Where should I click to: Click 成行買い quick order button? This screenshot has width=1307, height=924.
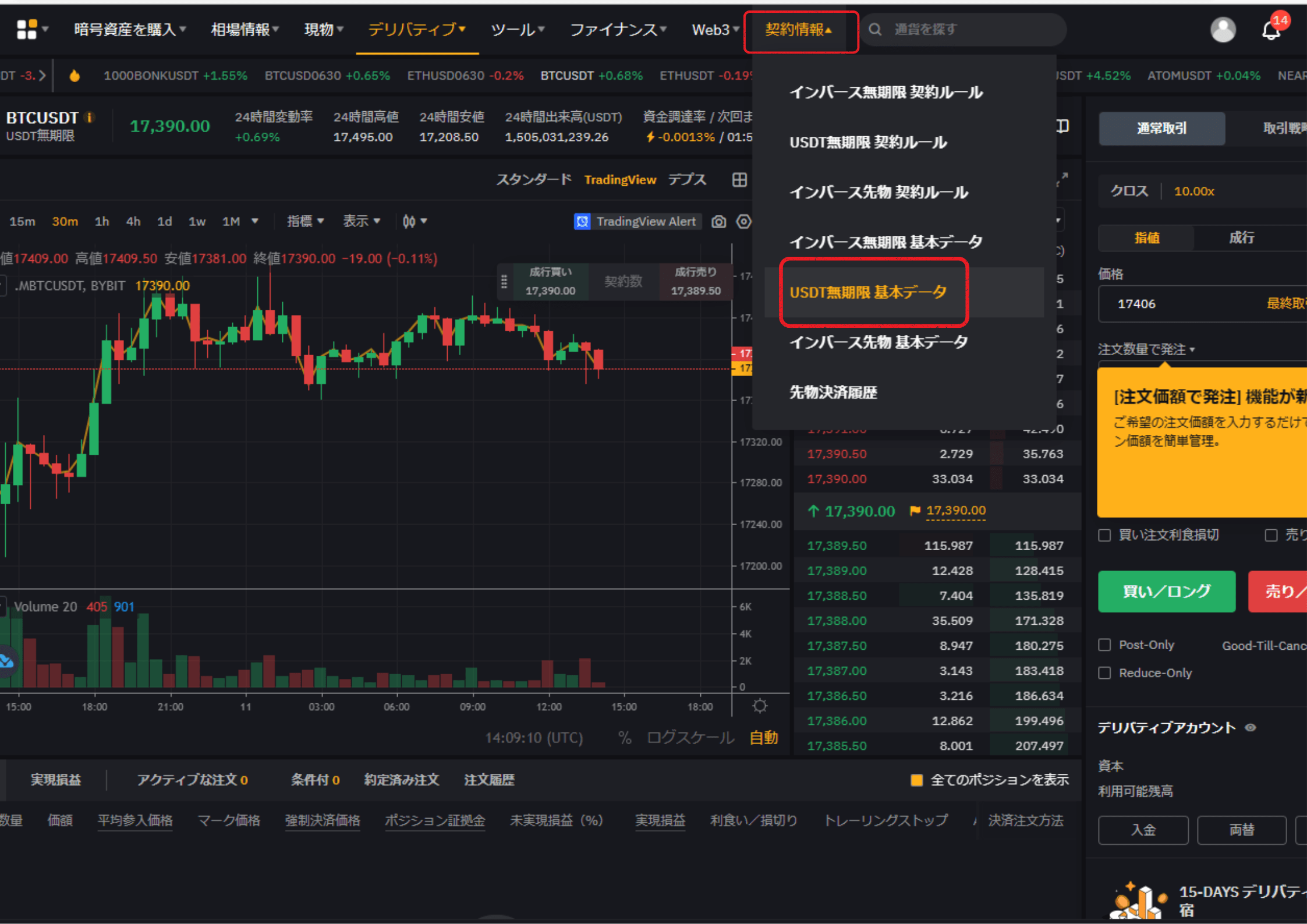(x=550, y=282)
